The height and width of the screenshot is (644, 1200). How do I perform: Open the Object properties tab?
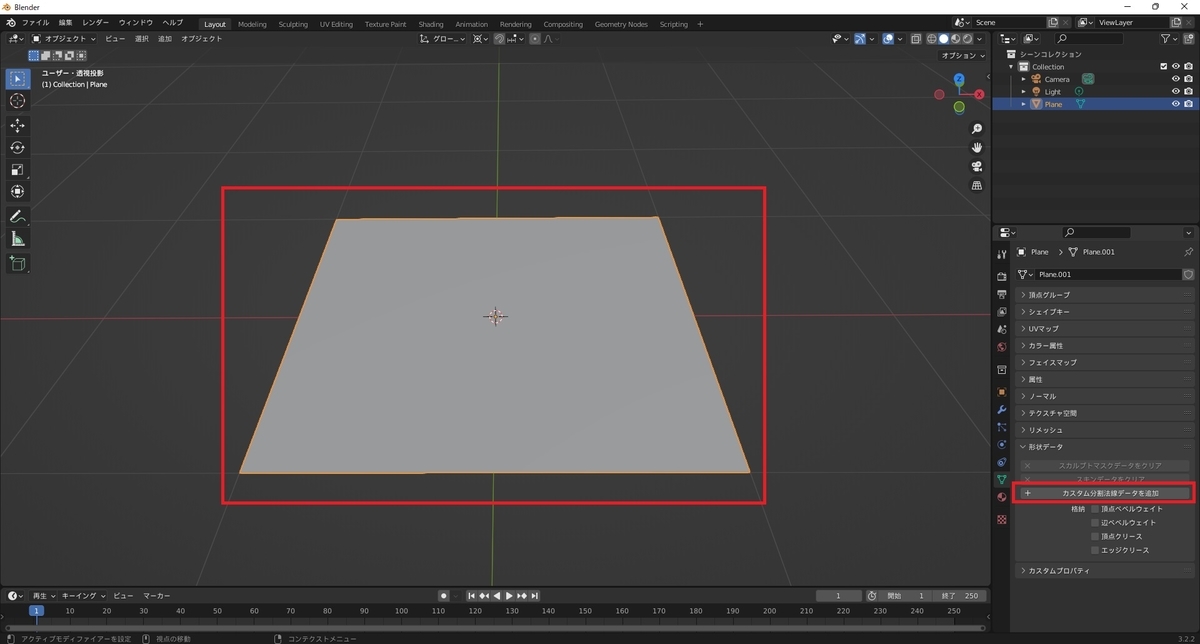tap(1002, 392)
